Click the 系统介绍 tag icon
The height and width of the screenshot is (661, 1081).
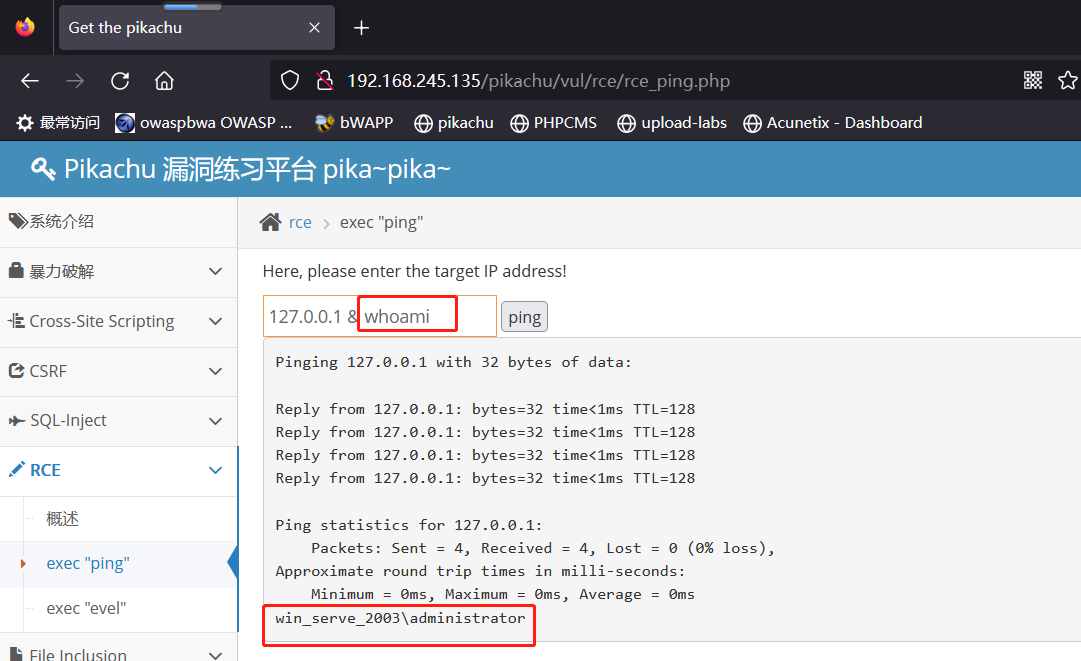click(x=17, y=221)
